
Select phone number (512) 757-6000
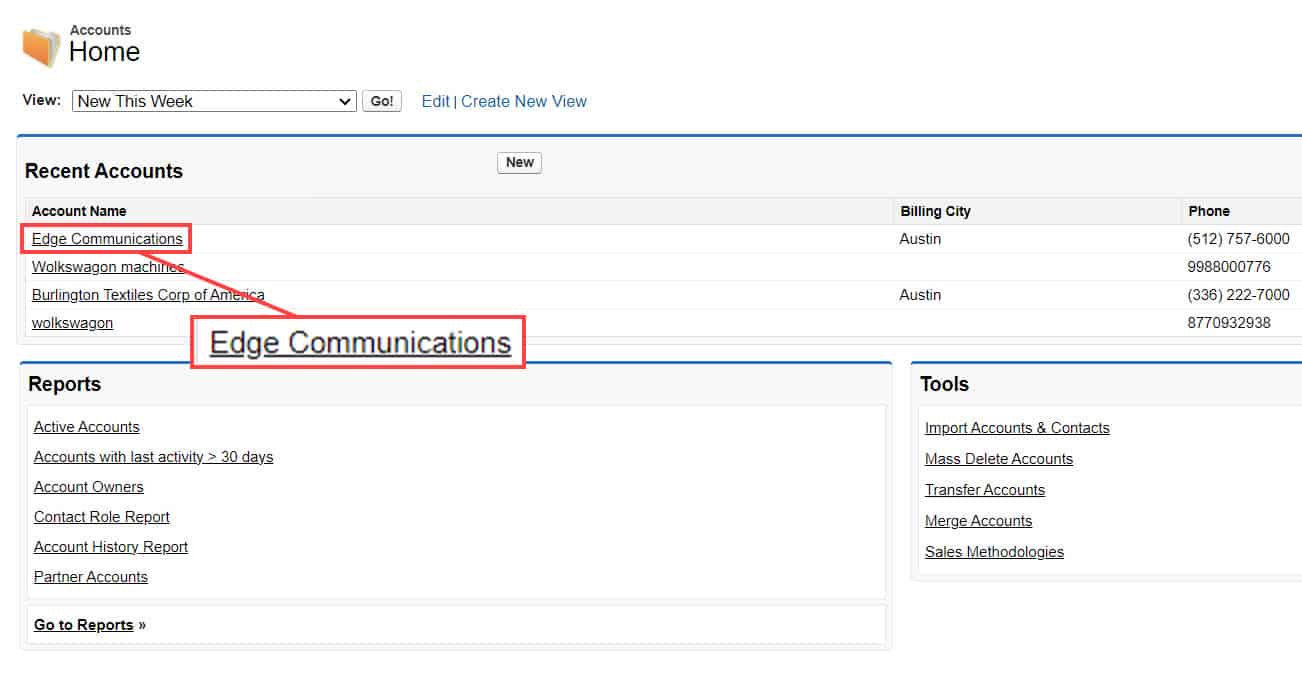(1238, 239)
